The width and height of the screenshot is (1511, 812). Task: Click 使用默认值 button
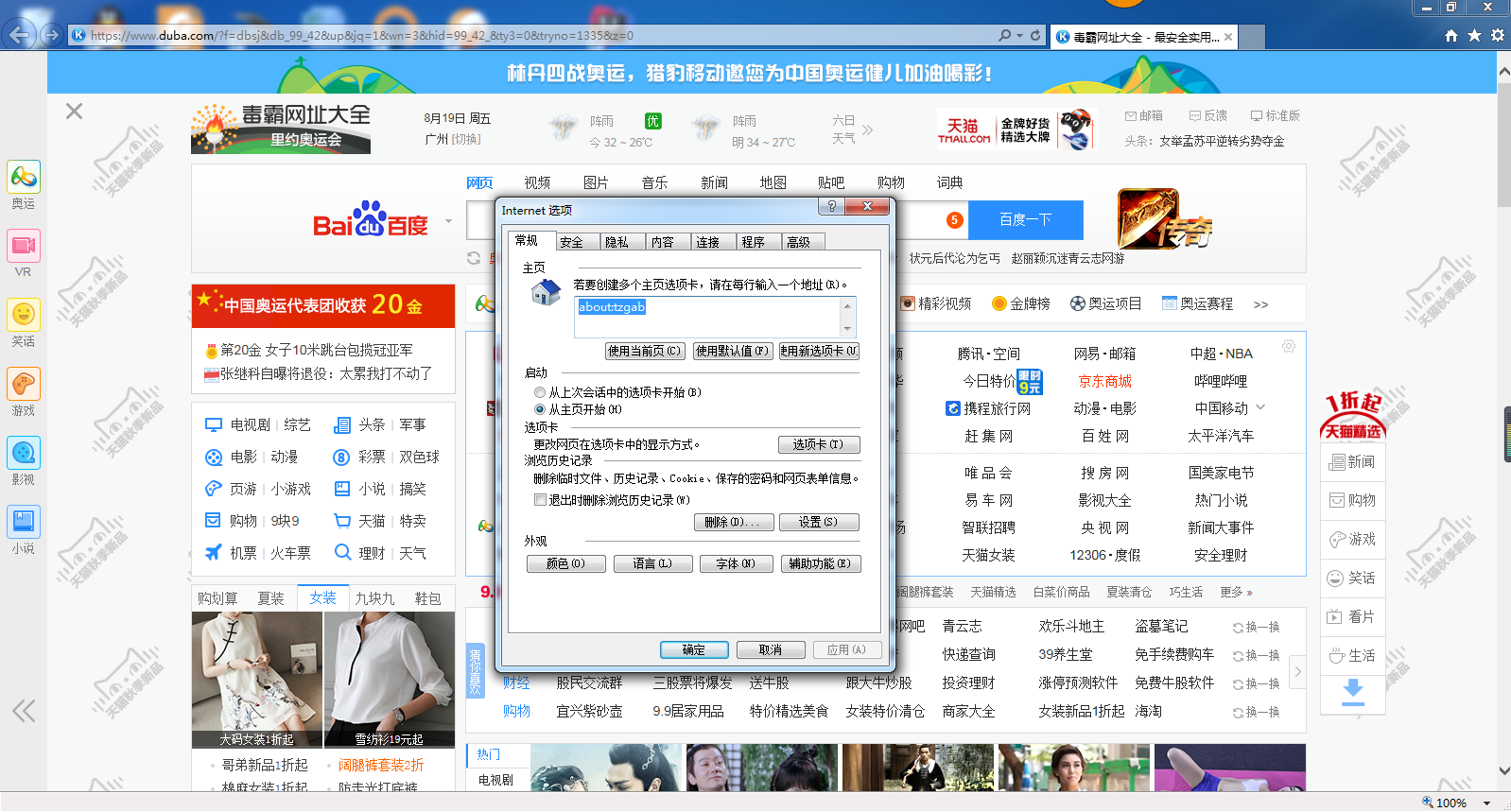[733, 351]
